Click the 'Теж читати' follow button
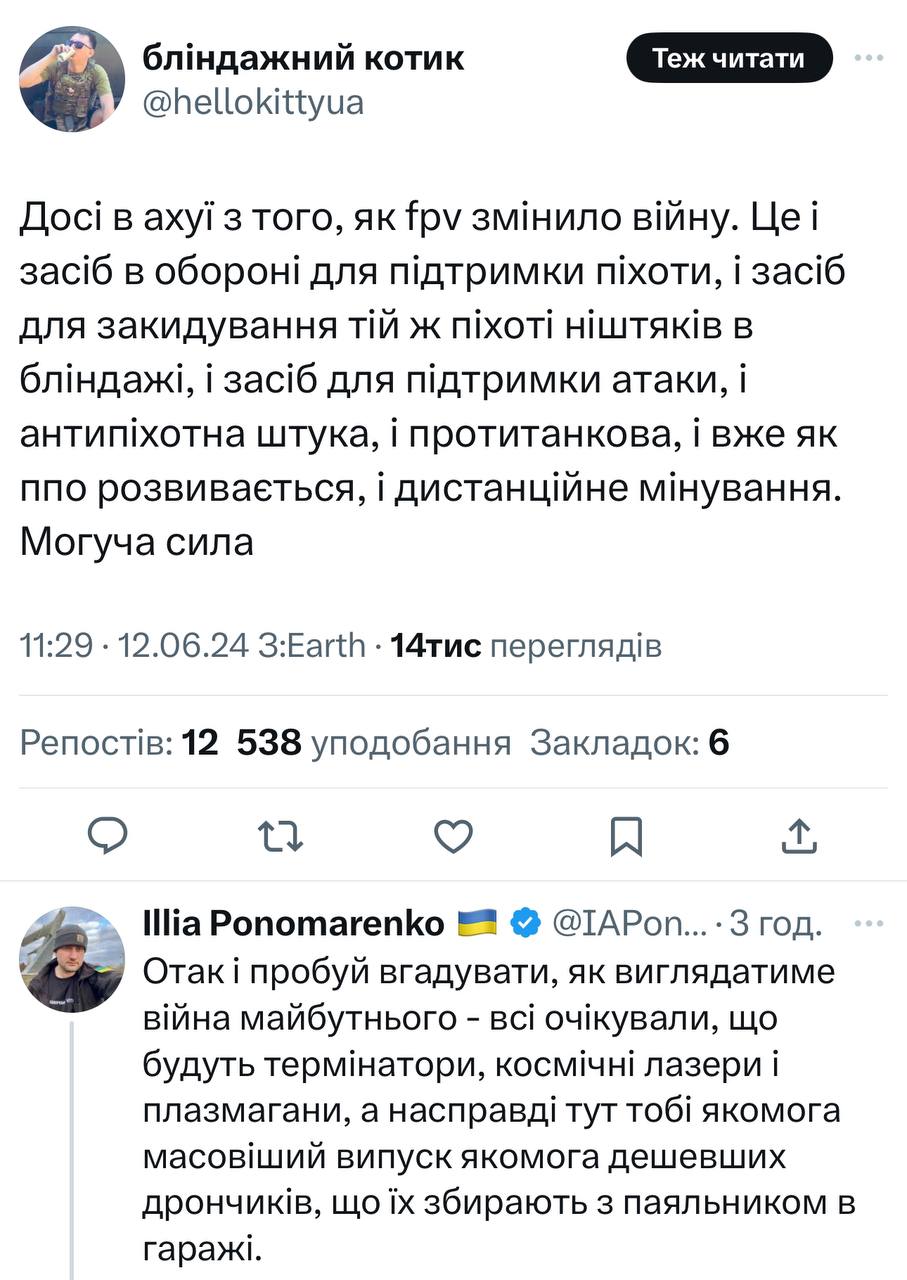Screen dimensions: 907x1280 pyautogui.click(x=729, y=58)
